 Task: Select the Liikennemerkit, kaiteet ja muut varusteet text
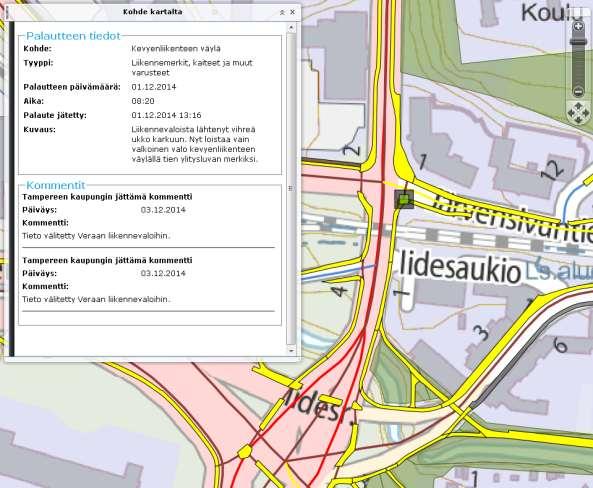tap(192, 68)
